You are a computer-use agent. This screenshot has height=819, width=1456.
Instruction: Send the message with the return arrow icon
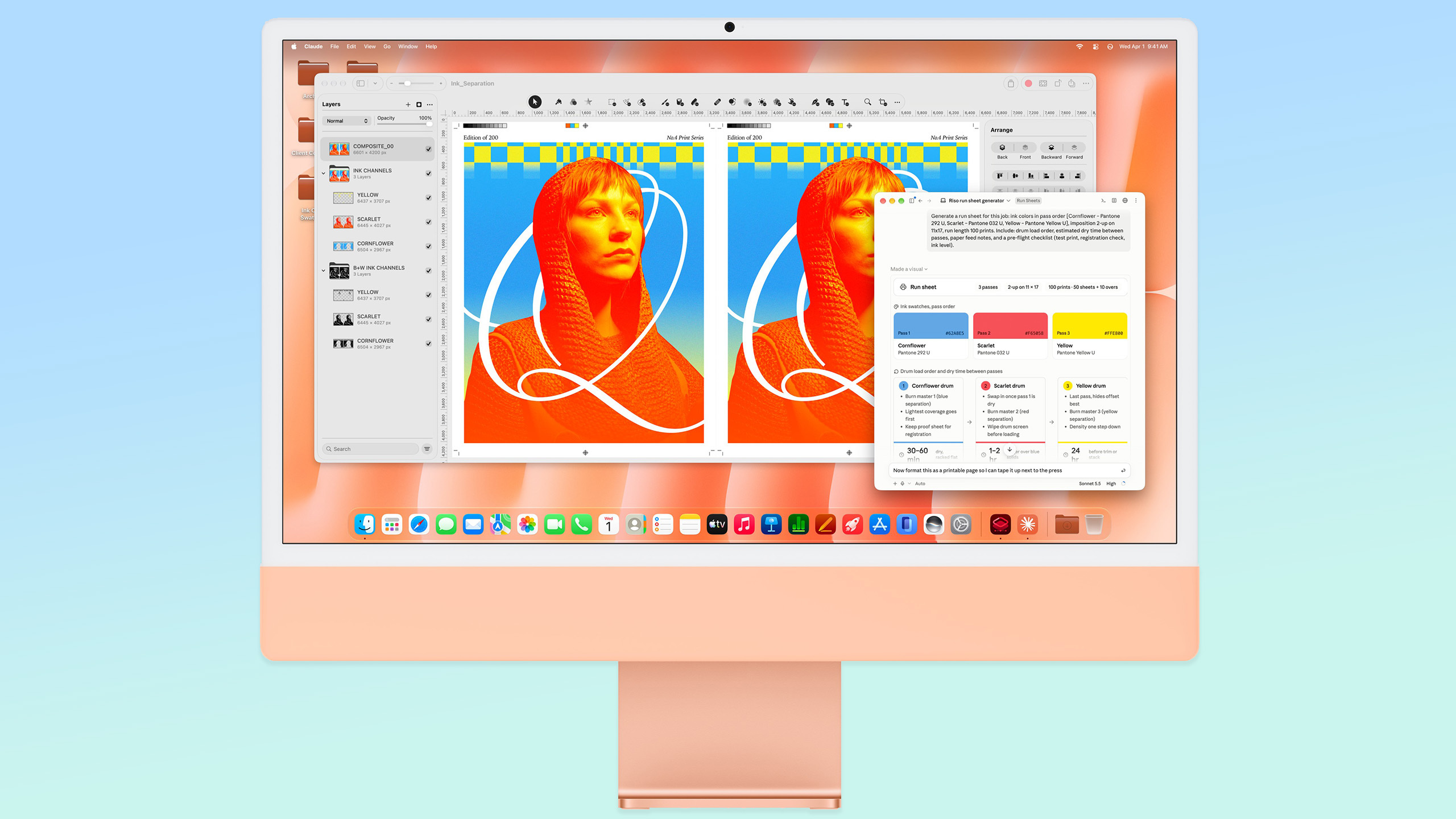pos(1123,470)
